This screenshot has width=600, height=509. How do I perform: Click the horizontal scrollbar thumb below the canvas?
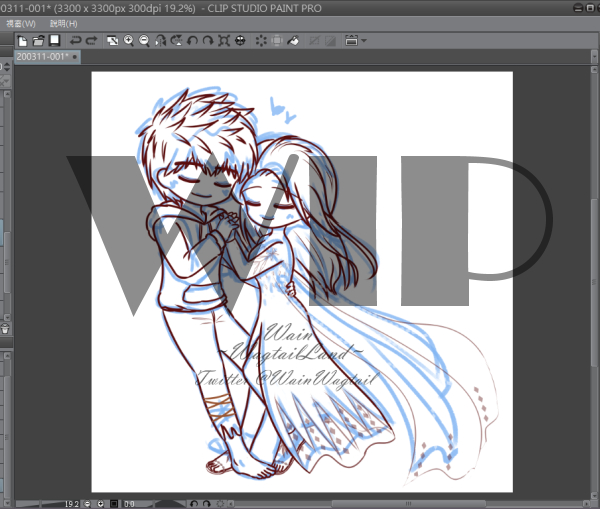click(409, 504)
